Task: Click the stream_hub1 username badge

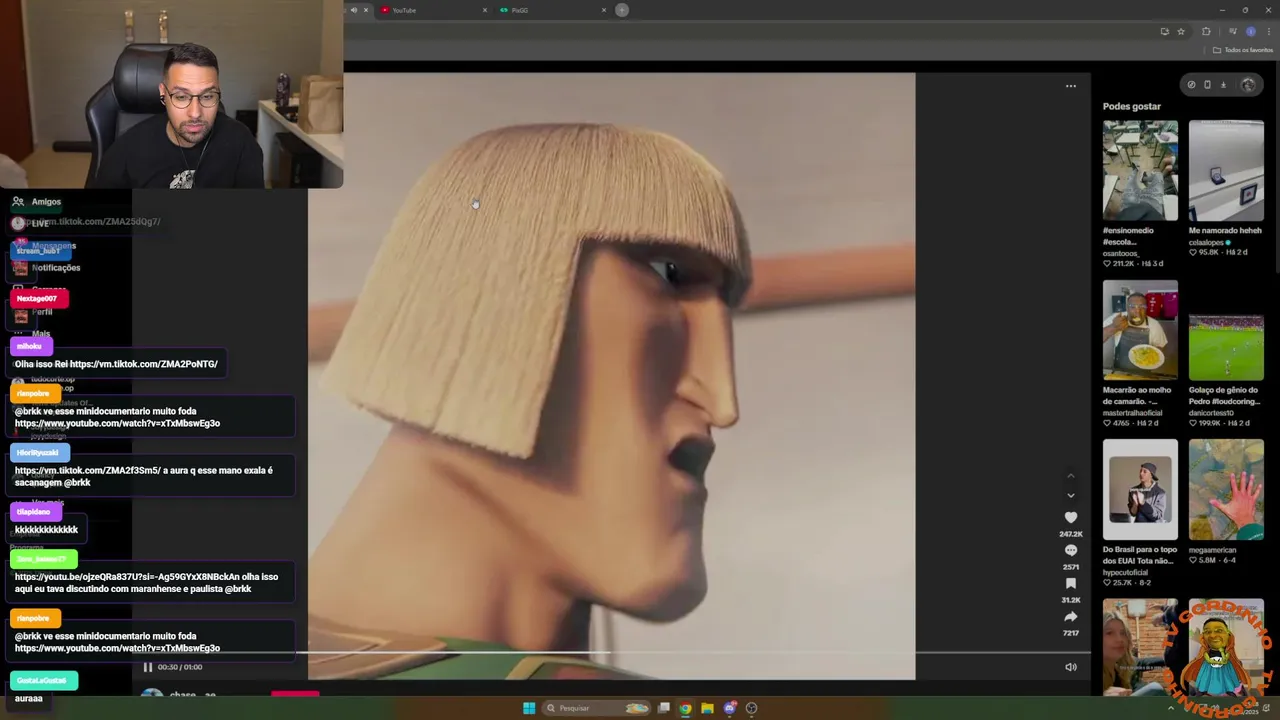Action: pos(38,251)
